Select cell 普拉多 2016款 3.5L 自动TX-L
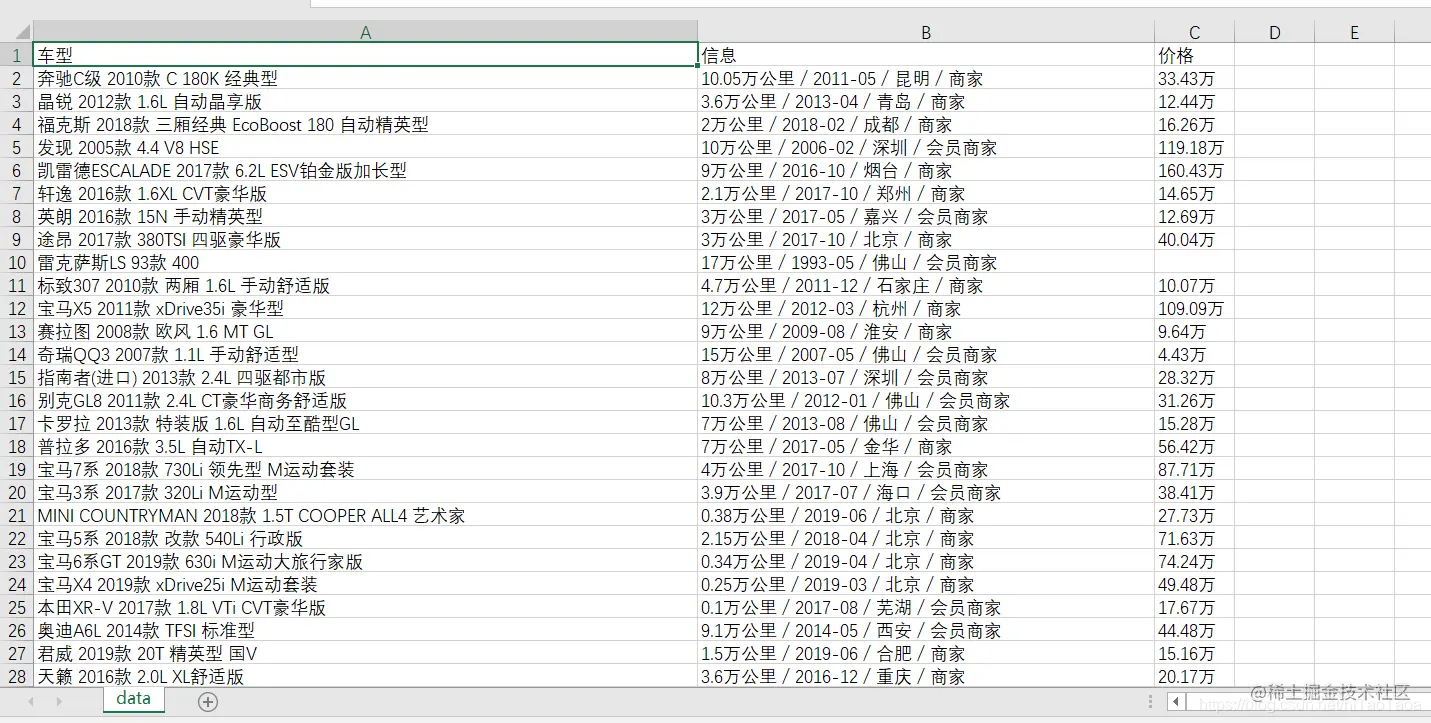The image size is (1431, 723). [366, 446]
